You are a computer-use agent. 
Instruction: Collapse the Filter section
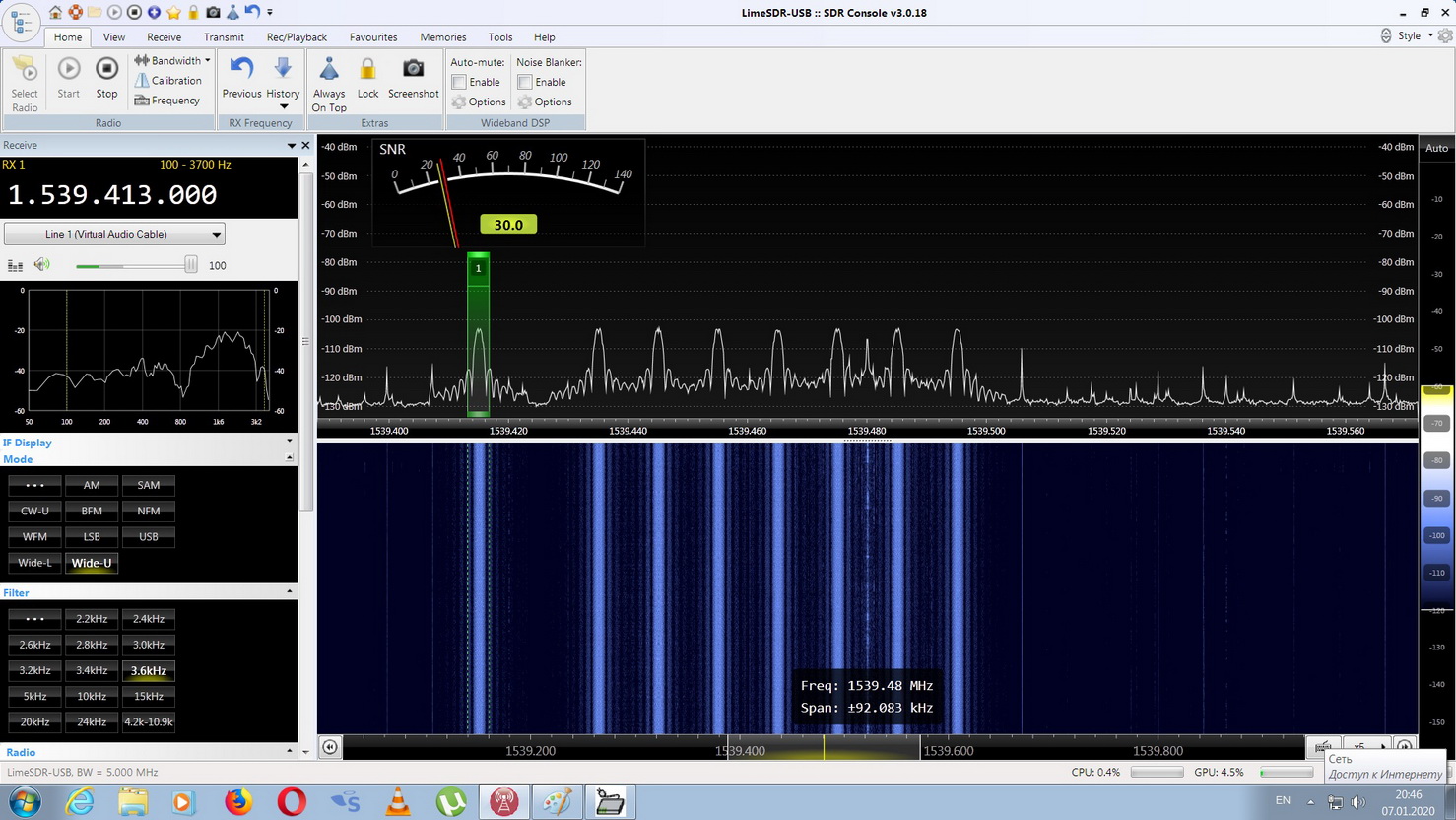290,591
